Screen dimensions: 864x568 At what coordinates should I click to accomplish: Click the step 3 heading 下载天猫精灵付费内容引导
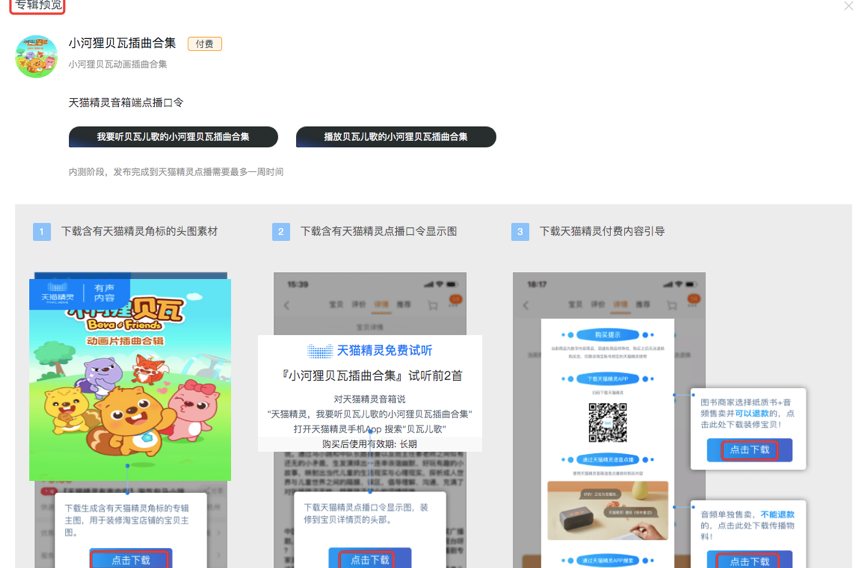pyautogui.click(x=602, y=231)
